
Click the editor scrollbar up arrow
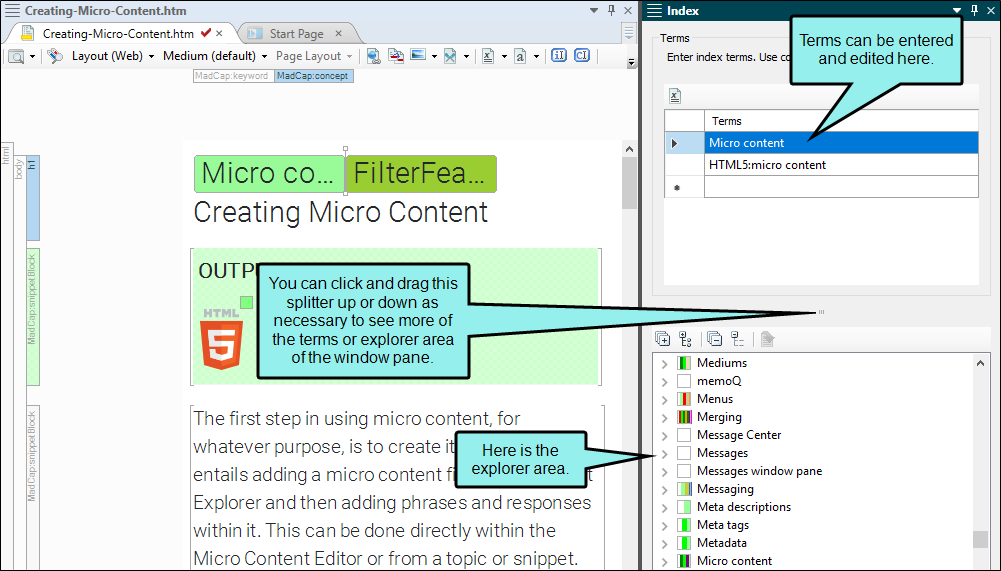629,149
